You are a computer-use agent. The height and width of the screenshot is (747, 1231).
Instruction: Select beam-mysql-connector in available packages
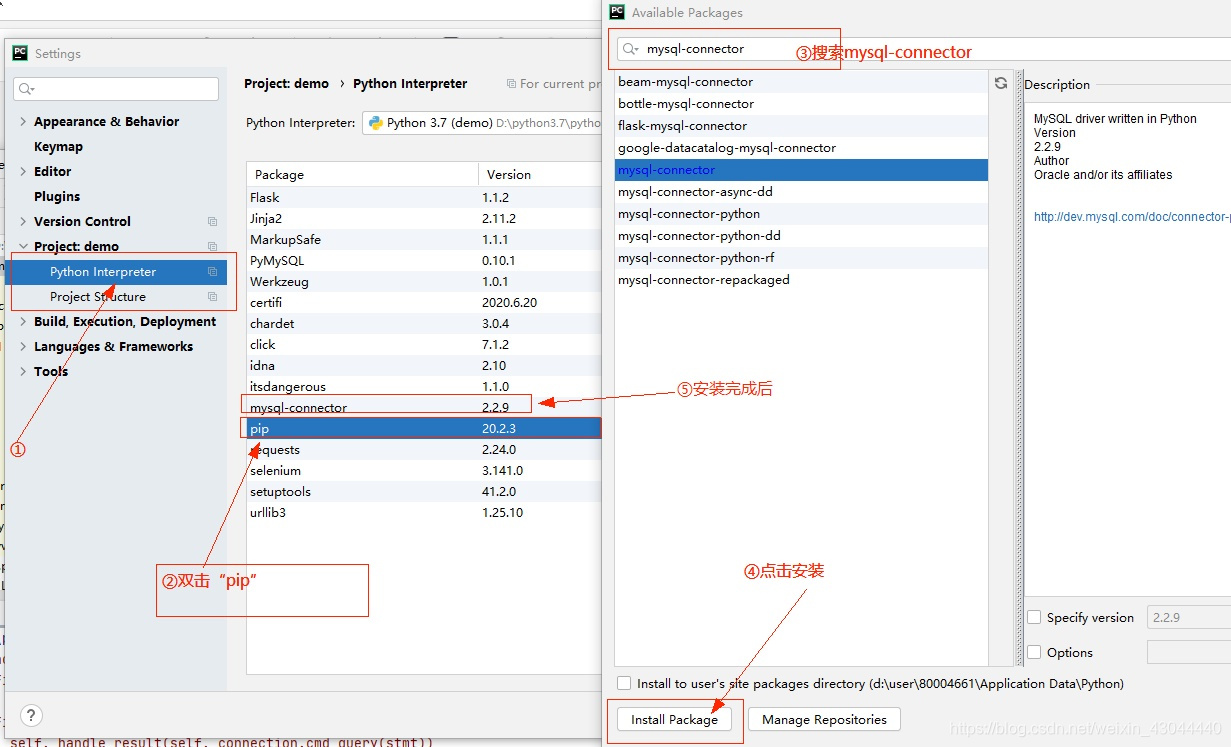pos(801,82)
